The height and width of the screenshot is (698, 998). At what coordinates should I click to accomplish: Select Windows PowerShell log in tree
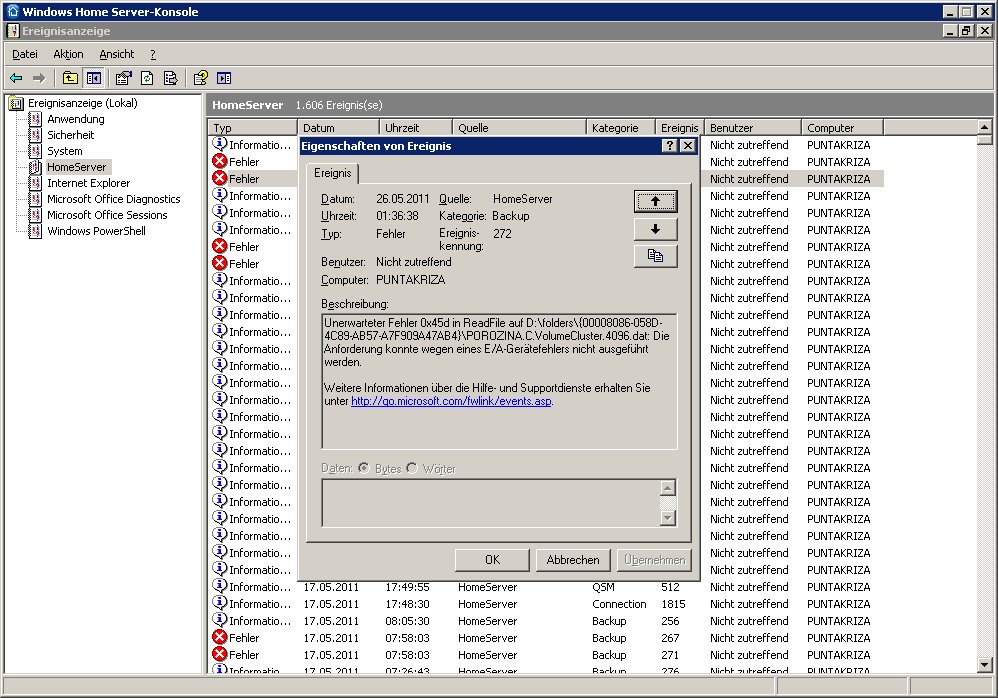point(97,231)
